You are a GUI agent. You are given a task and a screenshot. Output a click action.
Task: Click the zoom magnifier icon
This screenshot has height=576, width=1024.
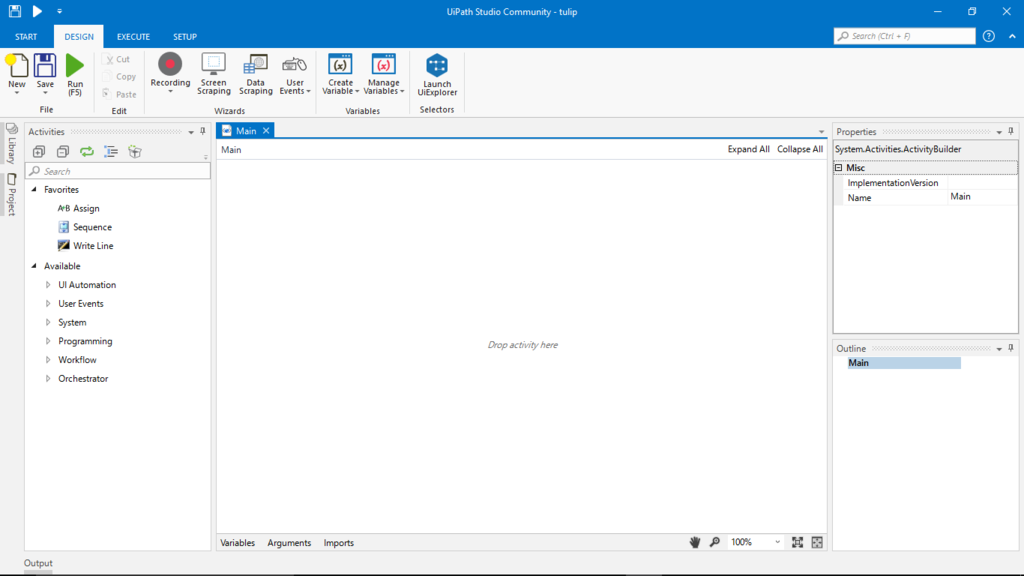point(715,542)
